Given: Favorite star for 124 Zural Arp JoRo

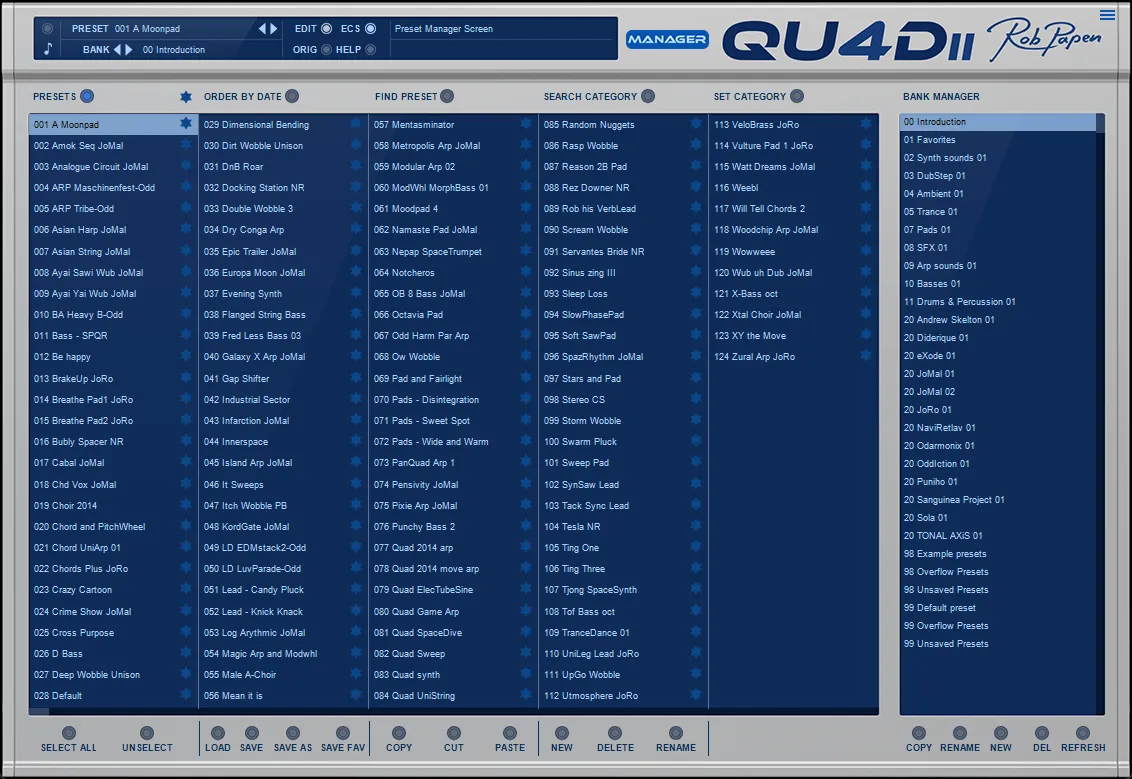Looking at the screenshot, I should point(866,355).
